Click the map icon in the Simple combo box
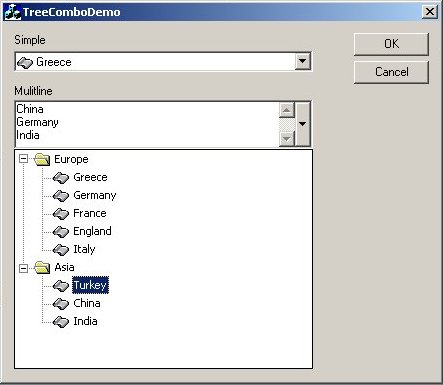Viewport: 443px width, 385px height. (25, 62)
